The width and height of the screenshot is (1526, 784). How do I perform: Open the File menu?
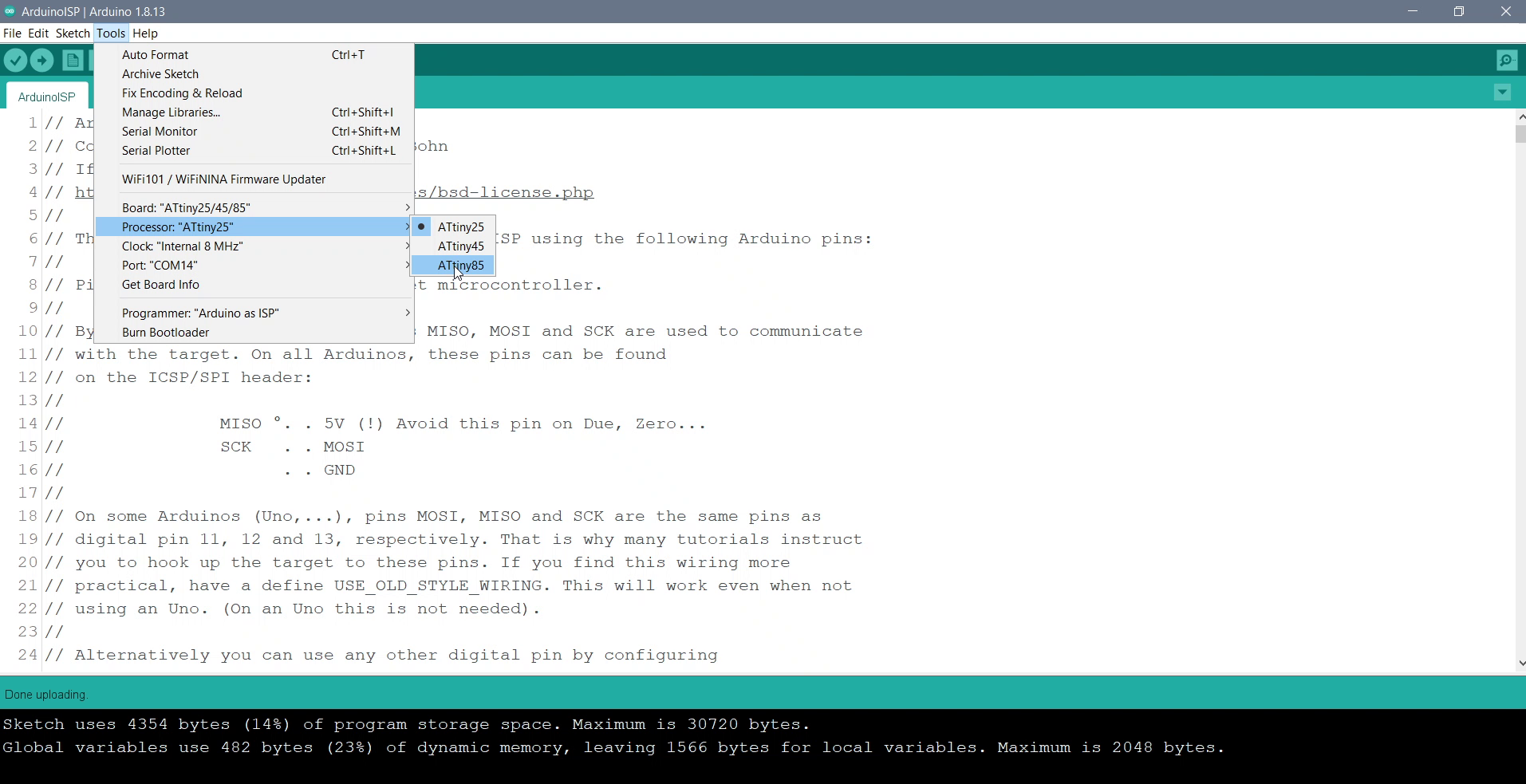[12, 33]
